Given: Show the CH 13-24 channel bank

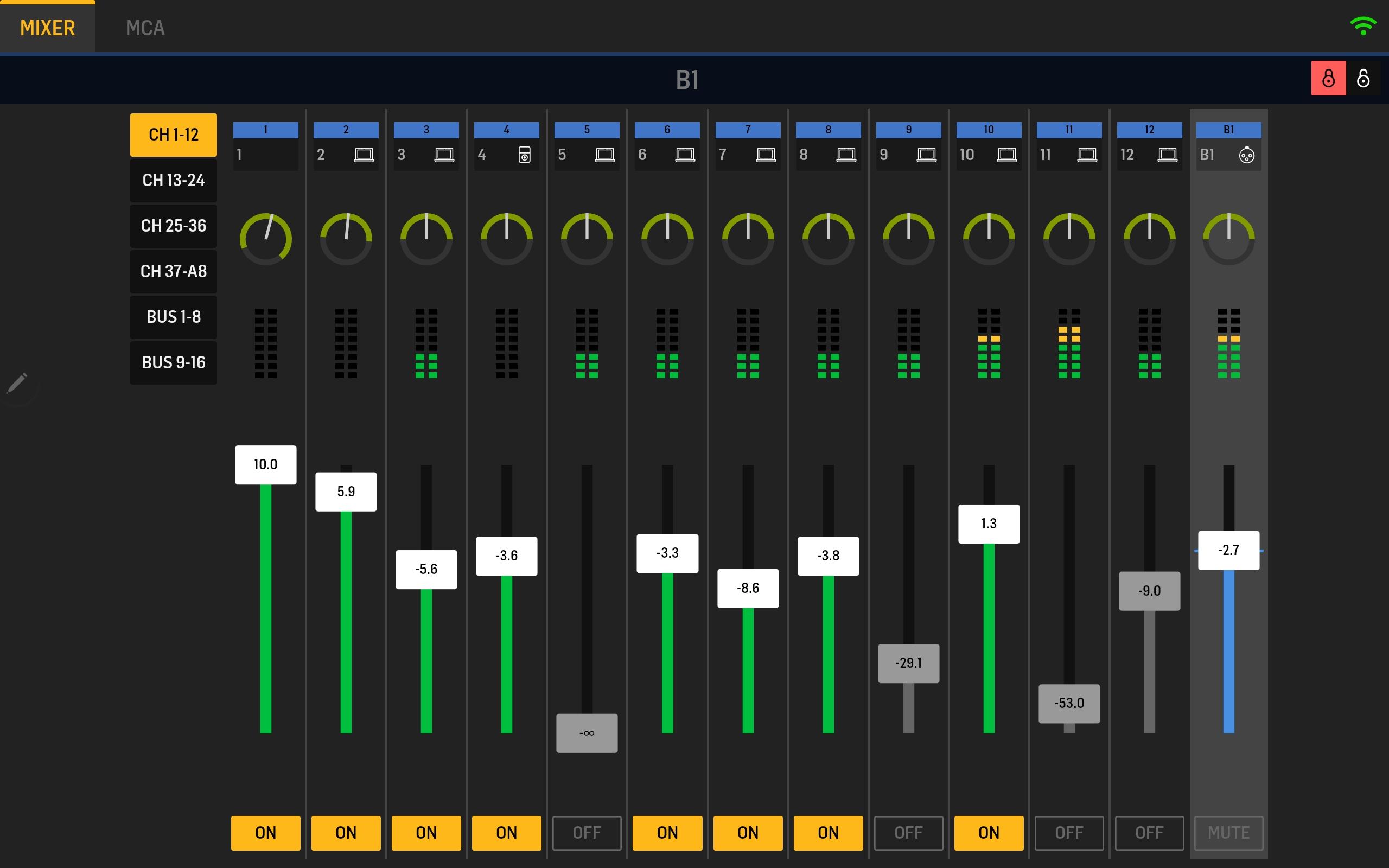Looking at the screenshot, I should [173, 180].
